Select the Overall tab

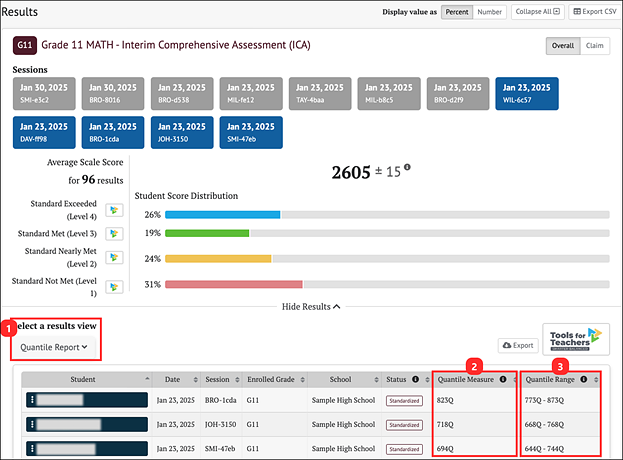563,46
